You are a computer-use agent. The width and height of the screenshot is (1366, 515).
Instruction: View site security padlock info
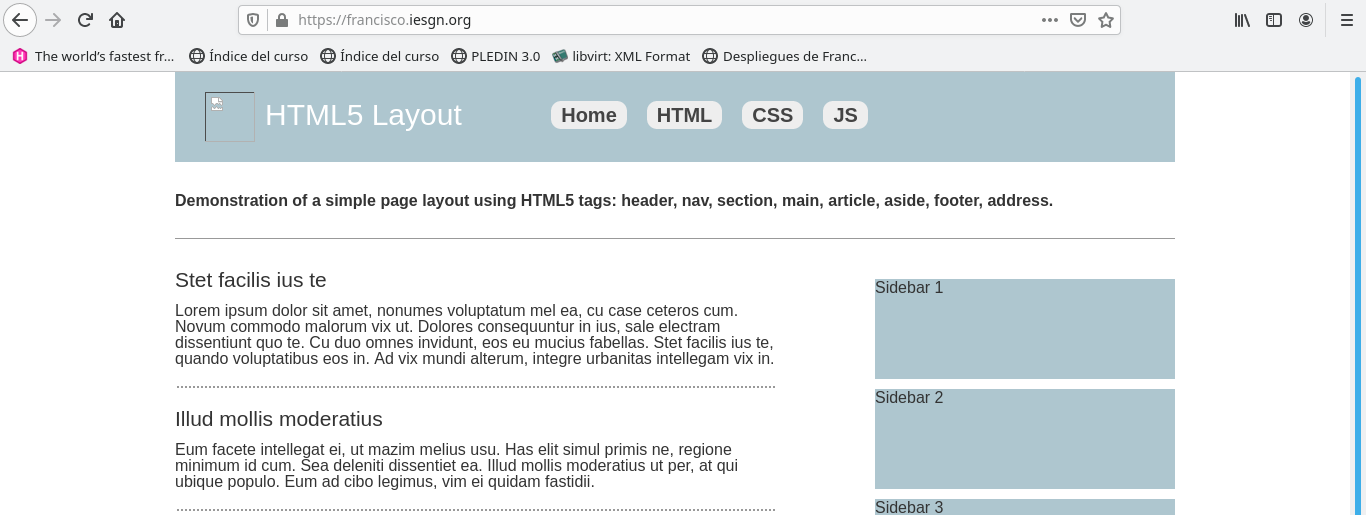point(281,20)
